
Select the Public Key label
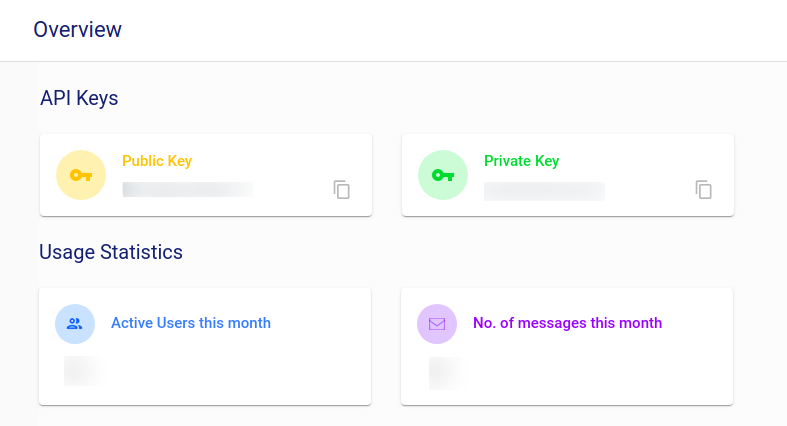coord(157,161)
